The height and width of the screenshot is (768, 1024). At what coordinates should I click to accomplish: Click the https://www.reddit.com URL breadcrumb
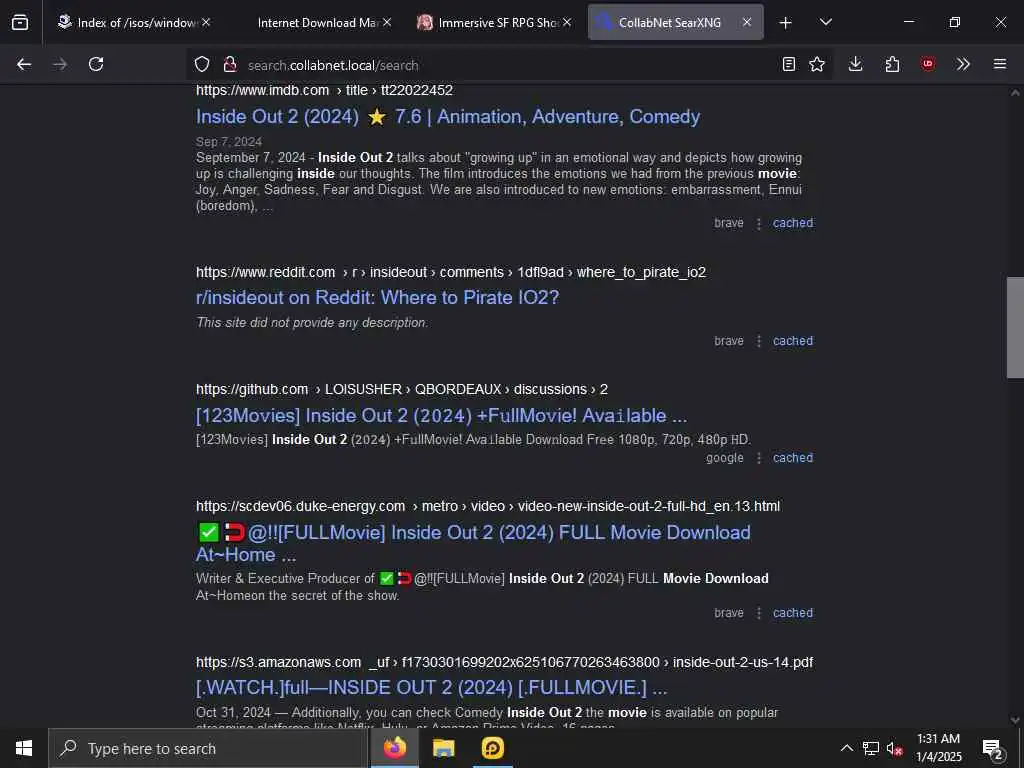tap(265, 272)
